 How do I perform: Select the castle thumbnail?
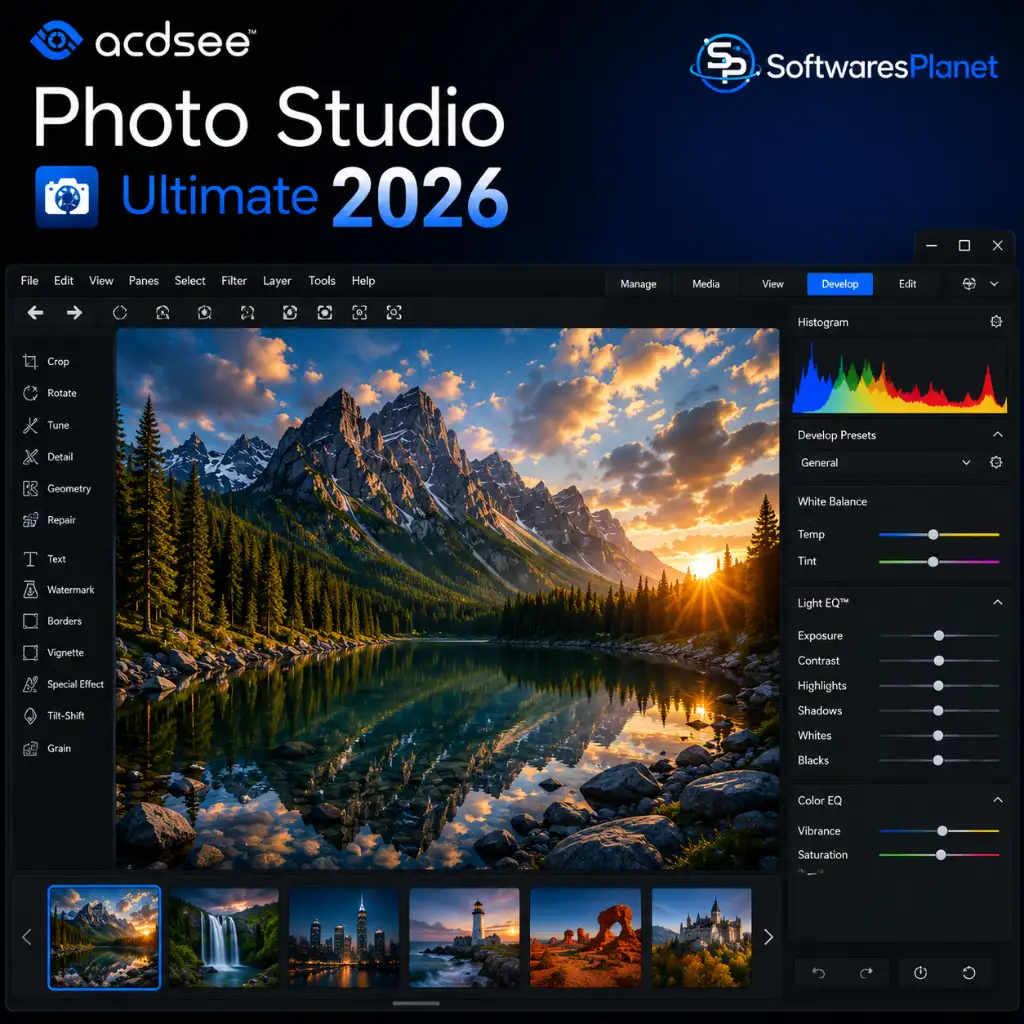coord(702,937)
